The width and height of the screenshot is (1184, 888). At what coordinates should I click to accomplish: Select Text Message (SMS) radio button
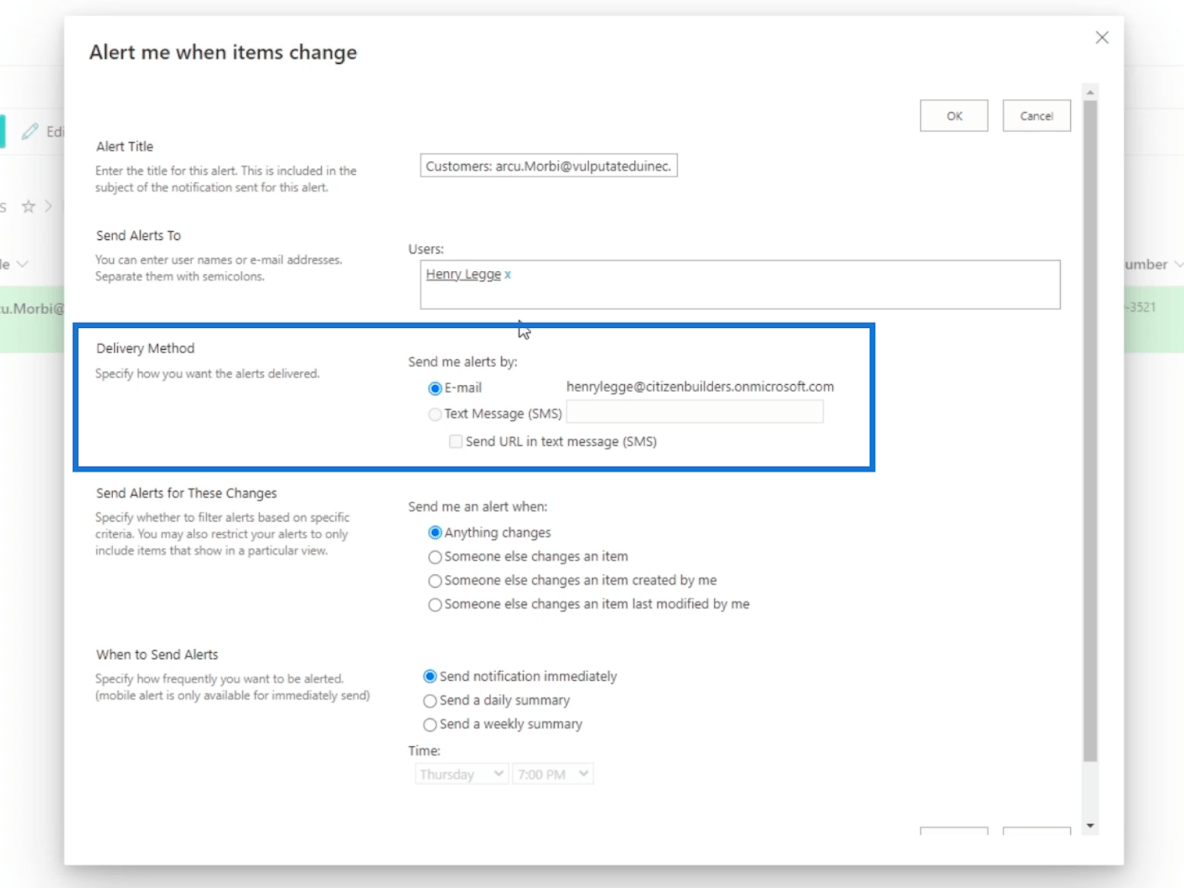coord(435,414)
